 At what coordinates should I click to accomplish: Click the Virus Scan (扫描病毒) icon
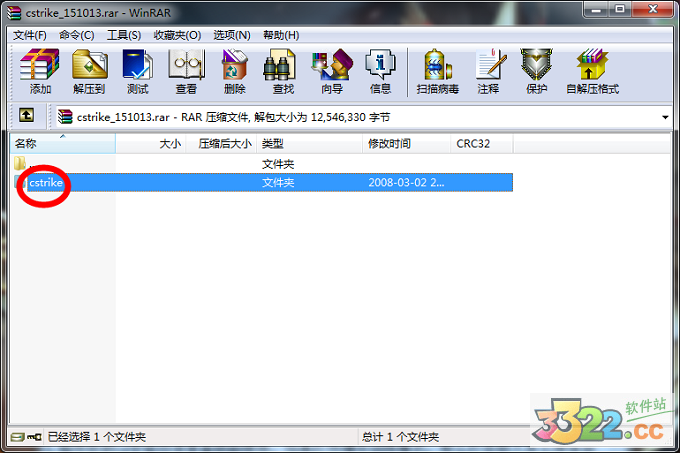pos(437,71)
